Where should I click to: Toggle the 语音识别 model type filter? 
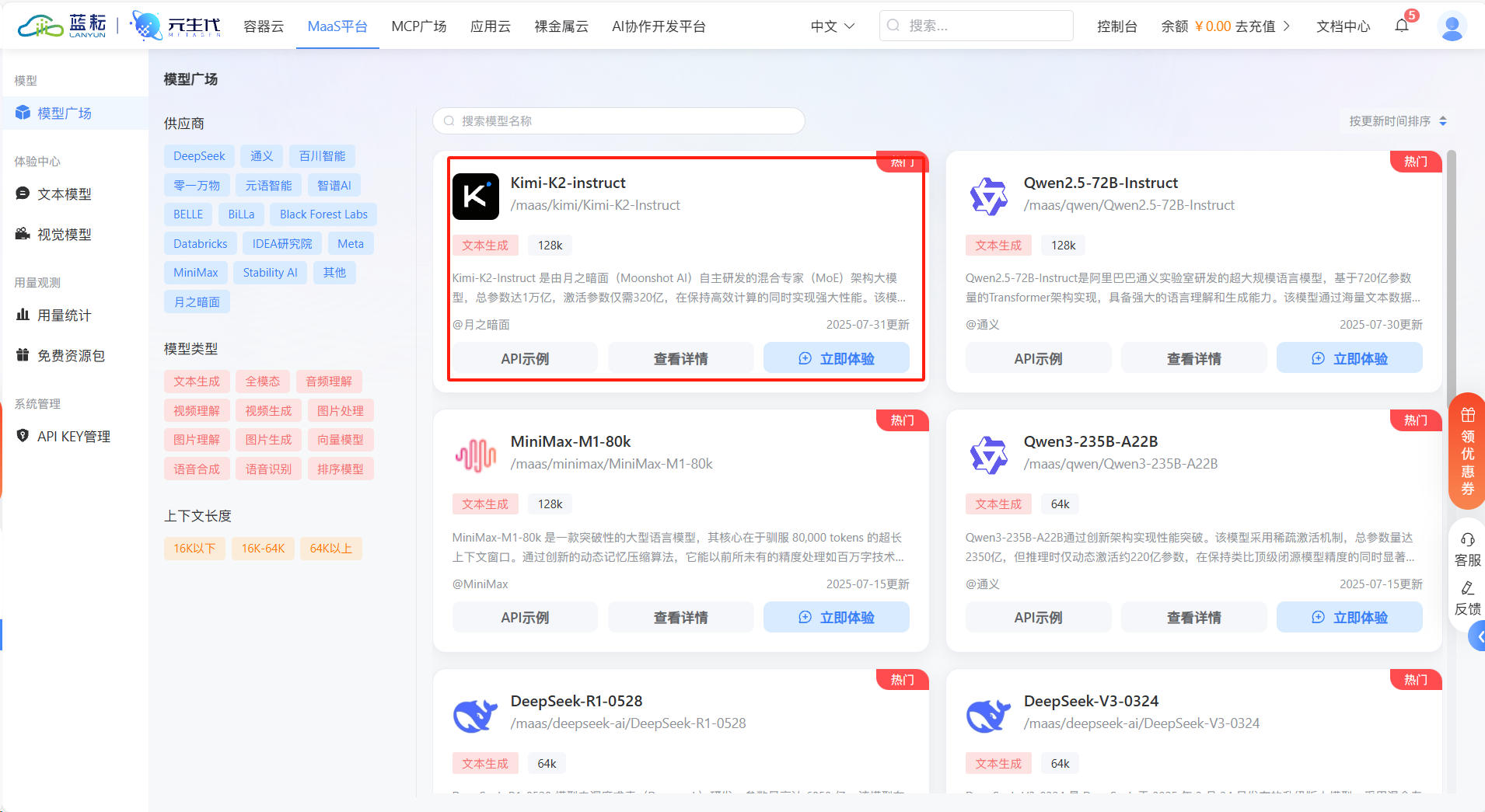tap(268, 469)
